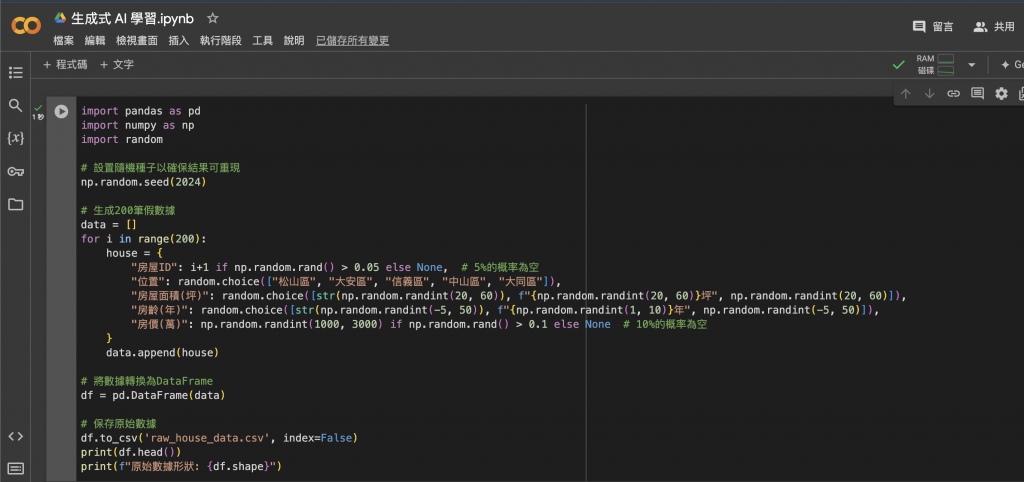The image size is (1024, 482).
Task: Add a code cell with + 程式碼
Action: click(x=65, y=65)
